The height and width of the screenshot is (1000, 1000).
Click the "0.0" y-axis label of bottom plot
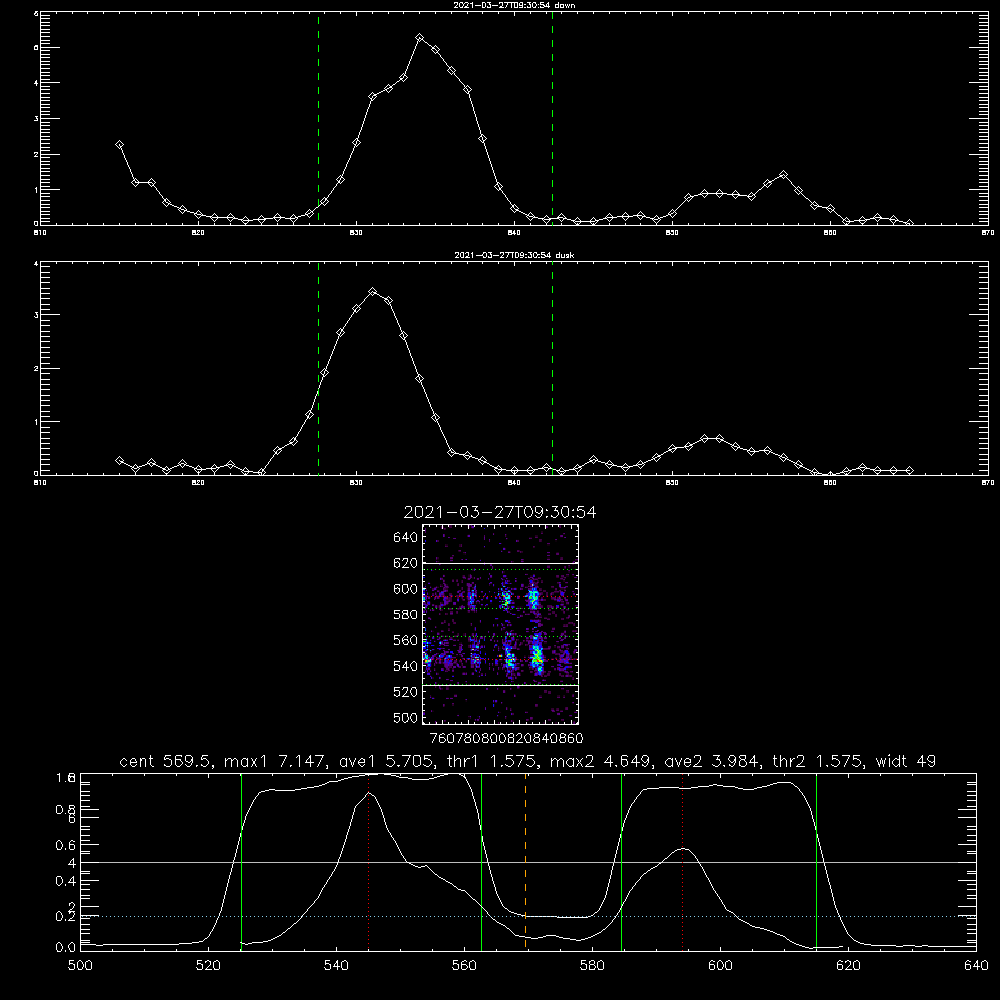[x=65, y=947]
